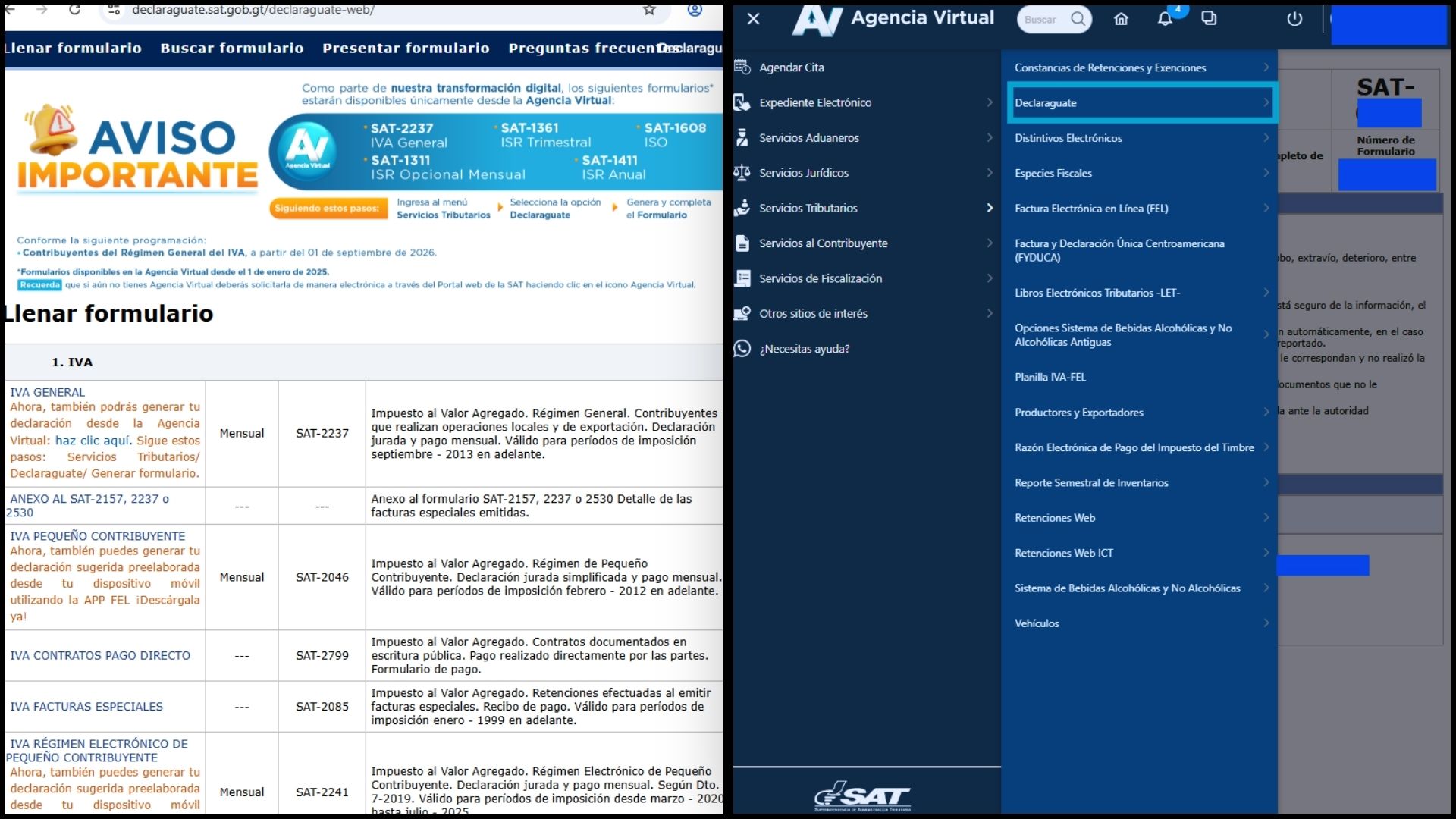1456x819 pixels.
Task: Expand Servicios de Fiscalización submenu arrow
Action: (989, 278)
